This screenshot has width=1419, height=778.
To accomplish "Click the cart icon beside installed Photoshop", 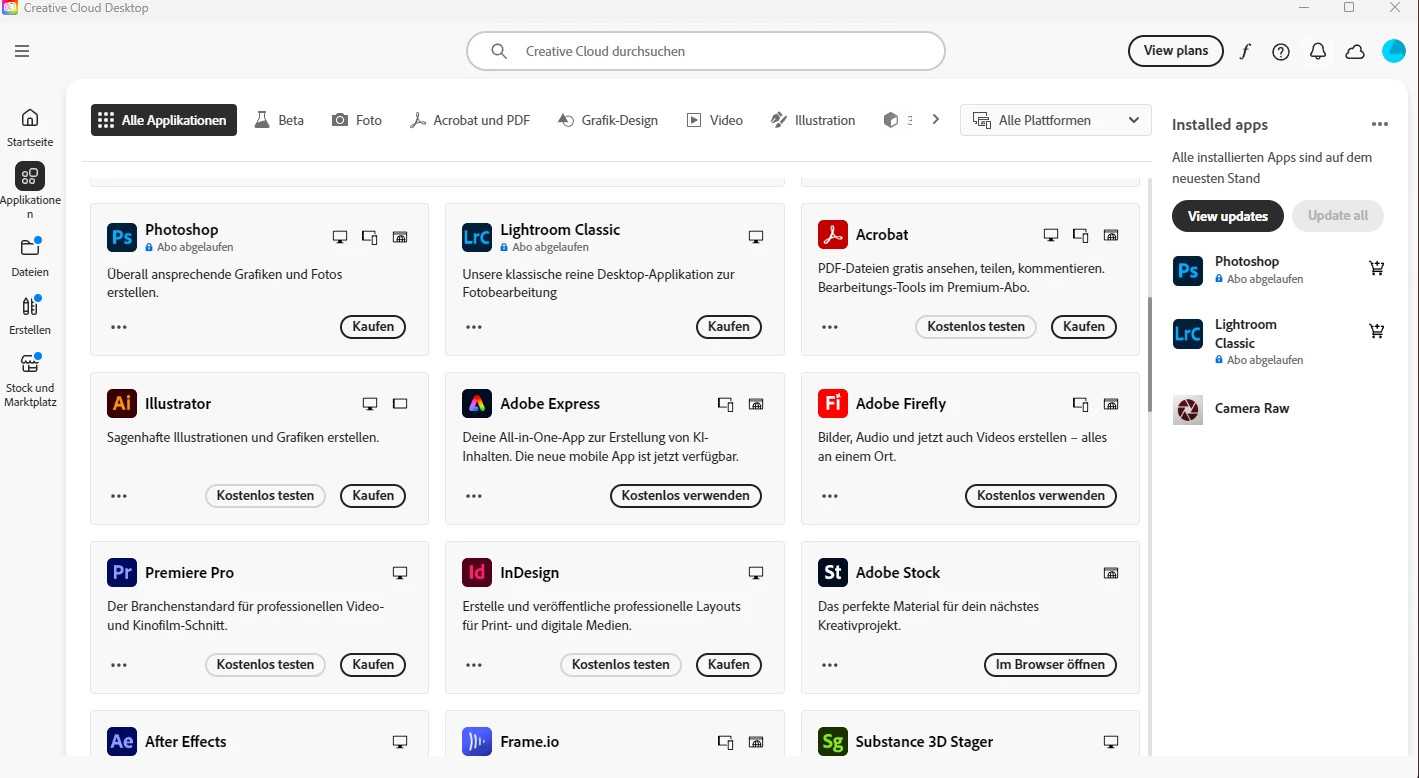I will [x=1377, y=268].
